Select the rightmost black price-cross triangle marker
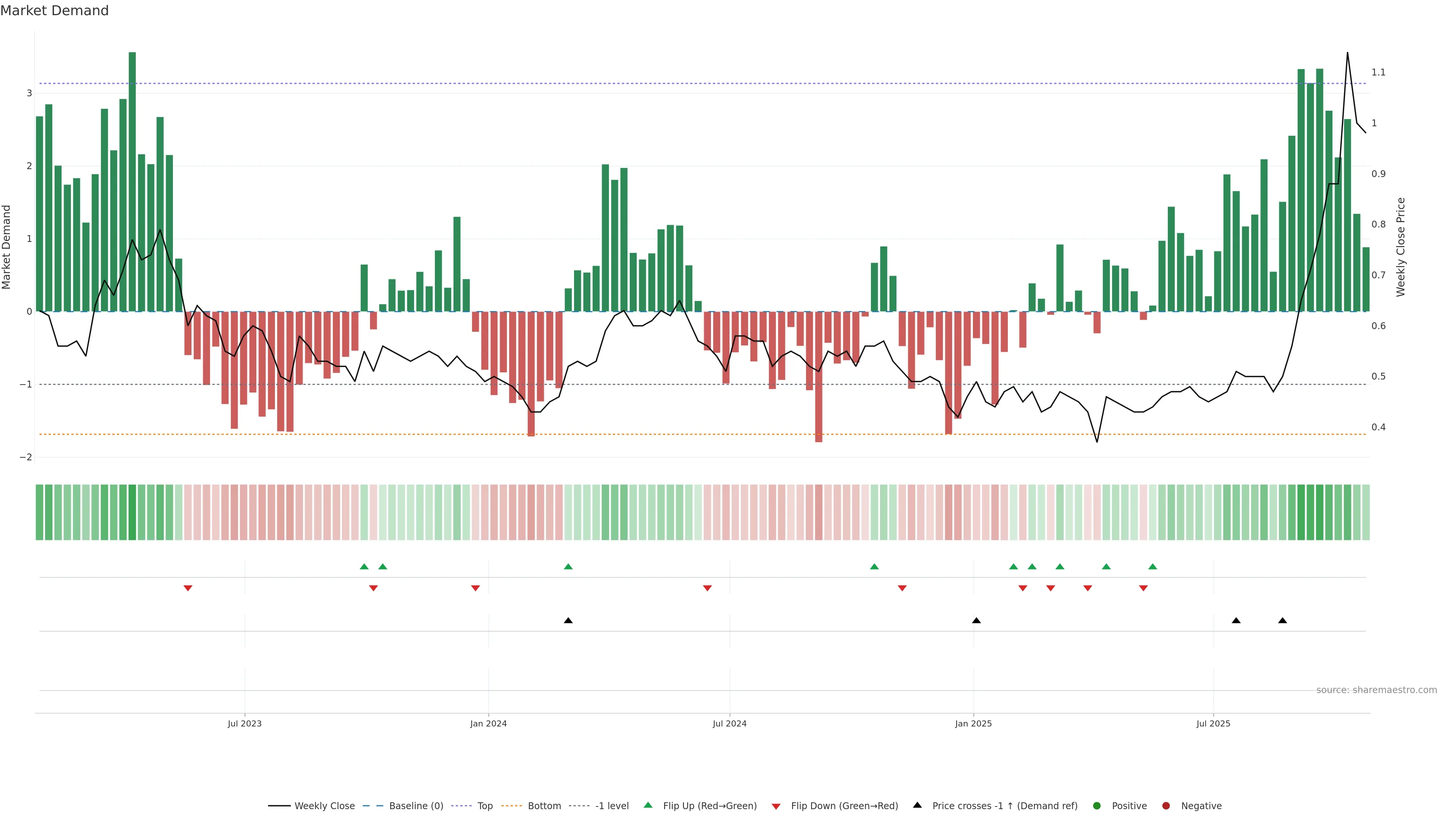This screenshot has height=819, width=1456. coord(1282,621)
